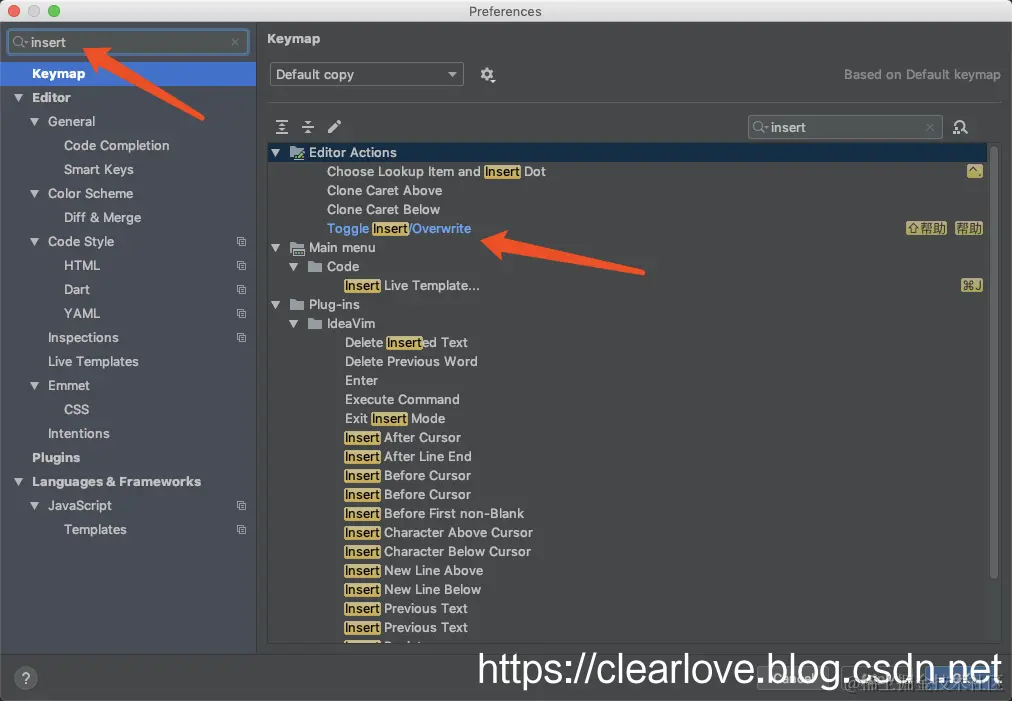
Task: Clear the left sidebar search field
Action: pyautogui.click(x=235, y=43)
